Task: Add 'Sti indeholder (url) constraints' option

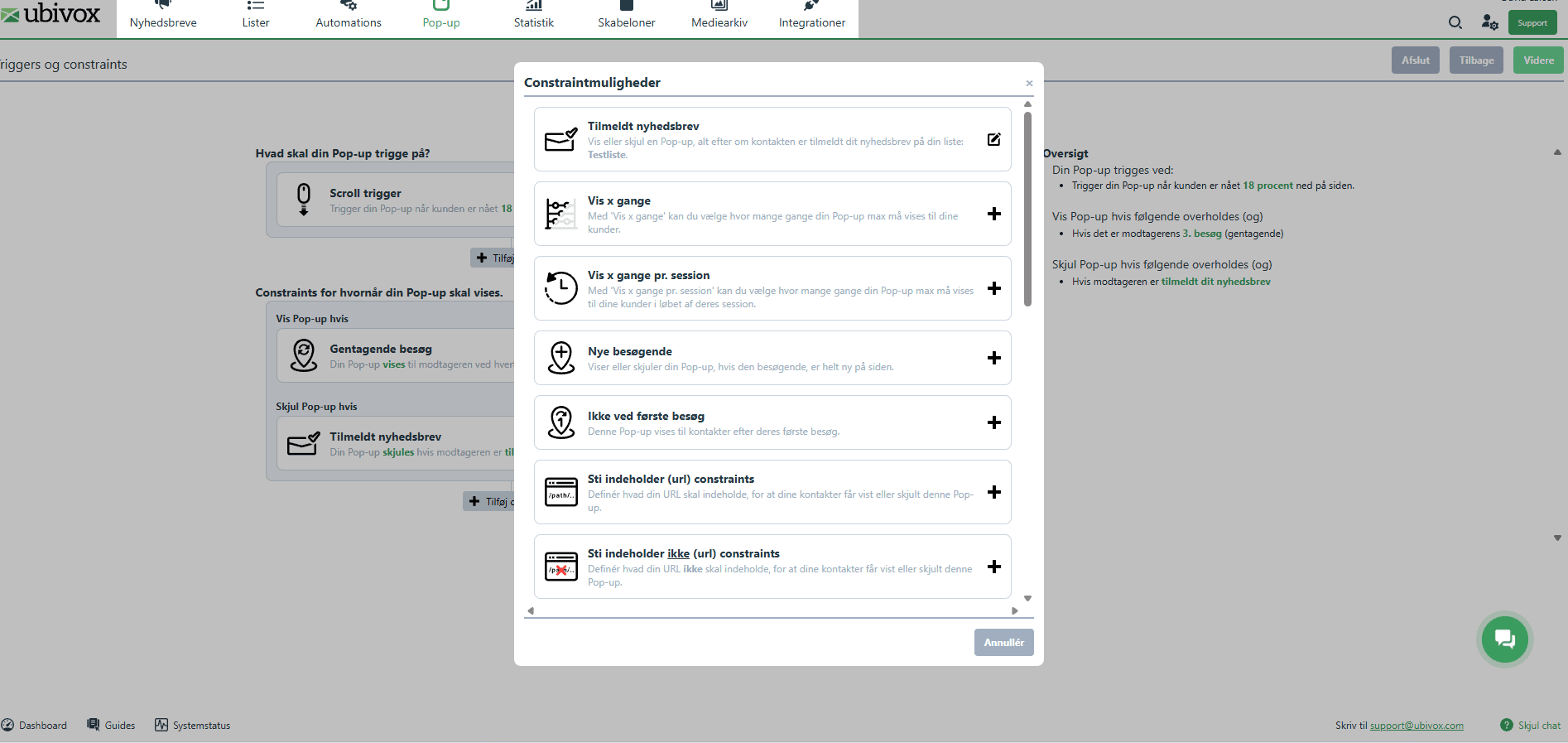Action: (x=993, y=492)
